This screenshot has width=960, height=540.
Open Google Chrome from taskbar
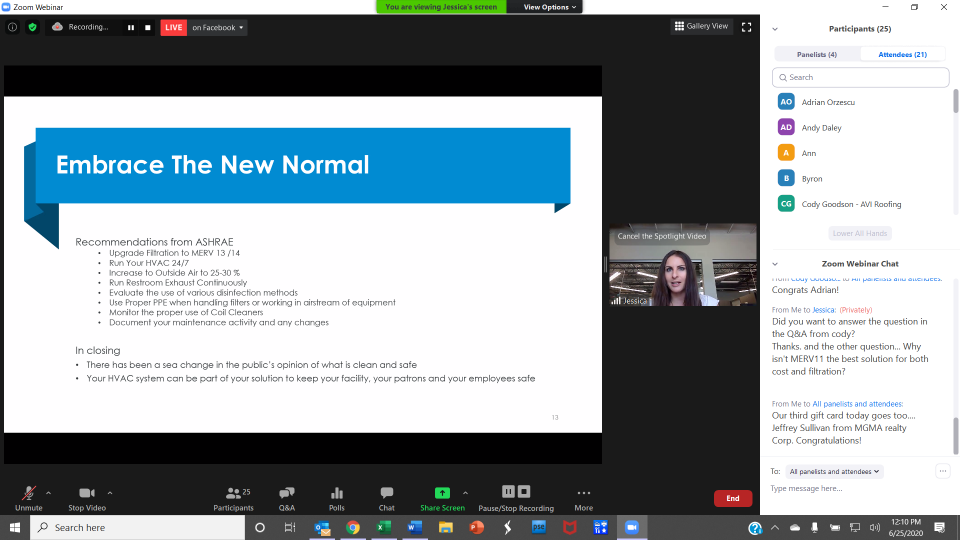[353, 527]
